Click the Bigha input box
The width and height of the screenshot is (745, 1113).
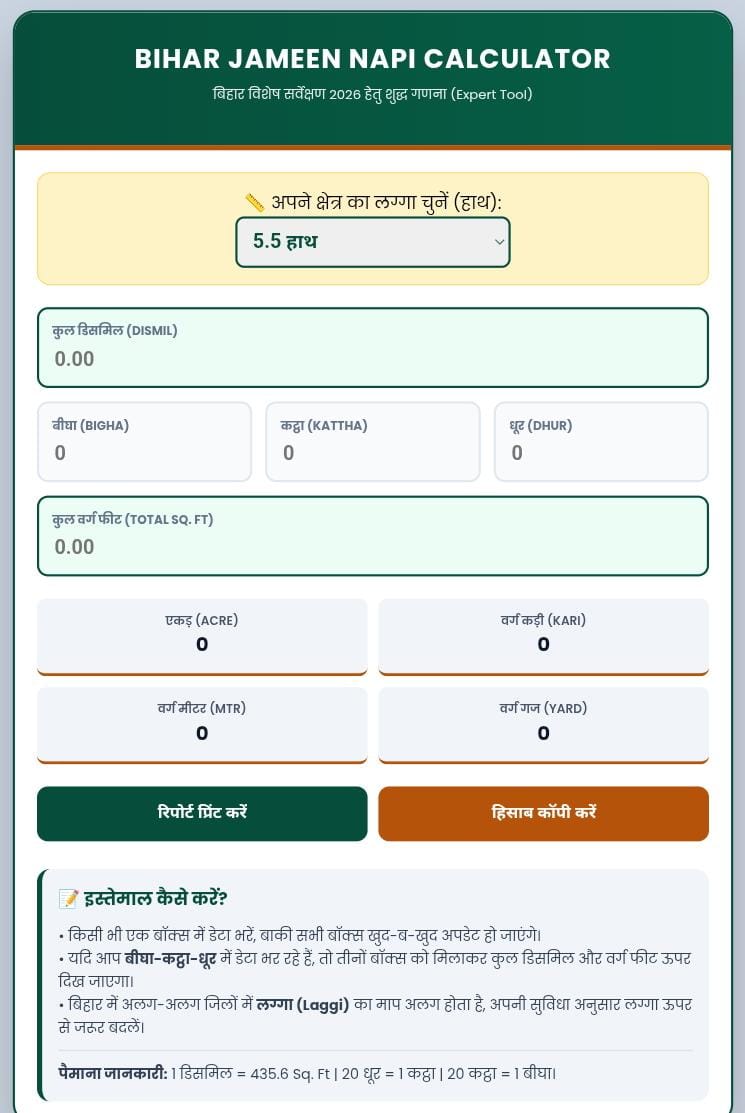click(x=144, y=452)
